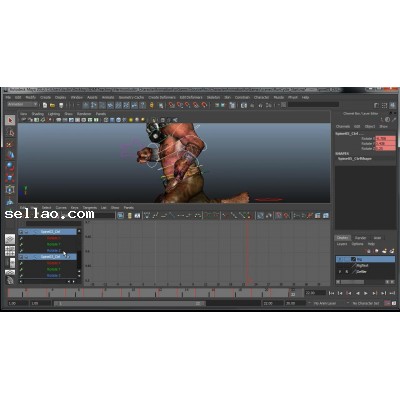
Task: Open the Animation menu set dropdown
Action: pos(22,104)
